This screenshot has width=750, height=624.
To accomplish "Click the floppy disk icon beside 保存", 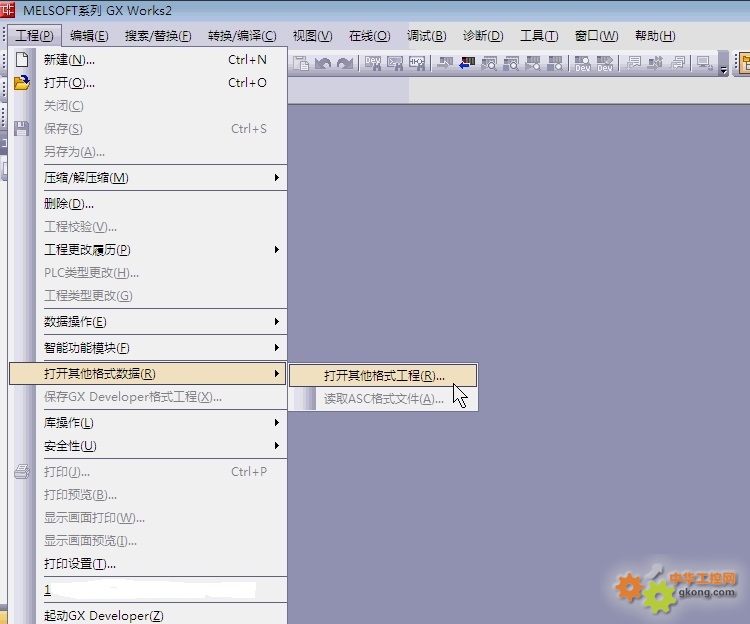I will tap(22, 129).
